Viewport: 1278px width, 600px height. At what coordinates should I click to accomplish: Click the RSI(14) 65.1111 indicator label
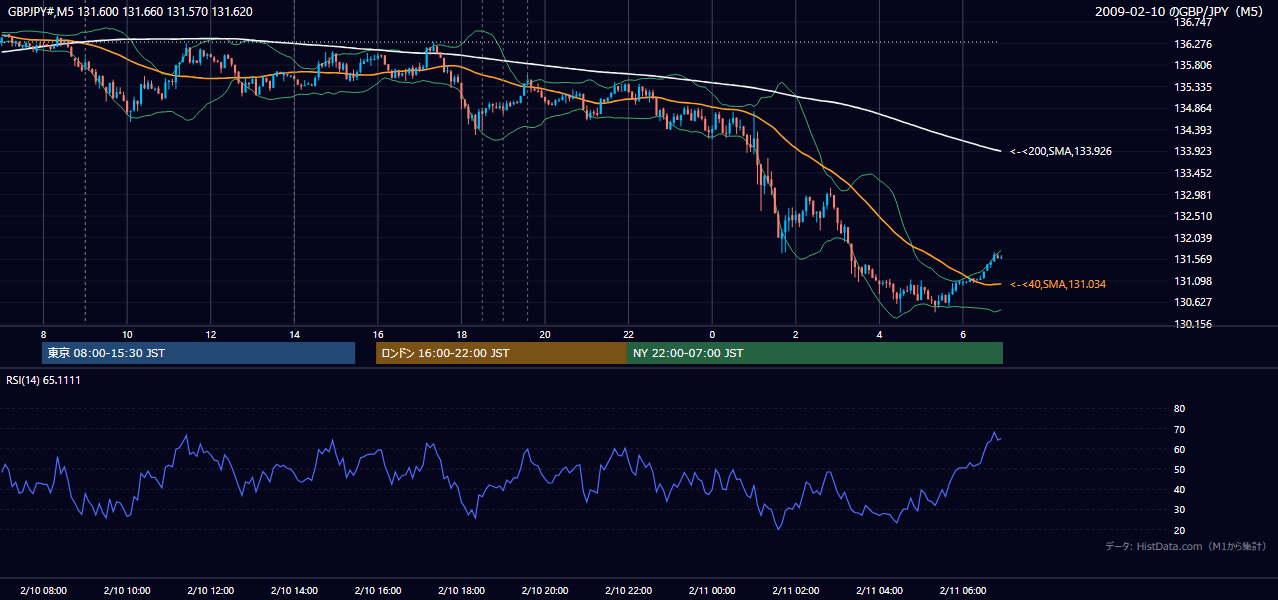(43, 380)
